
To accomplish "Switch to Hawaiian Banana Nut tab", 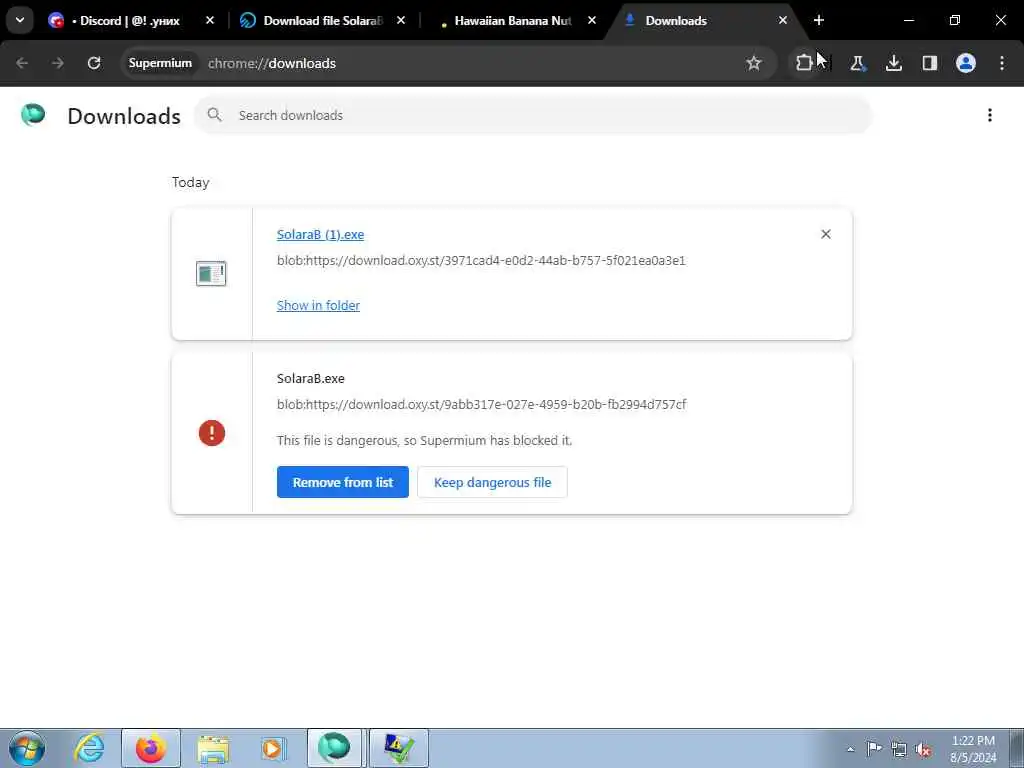I will point(509,21).
